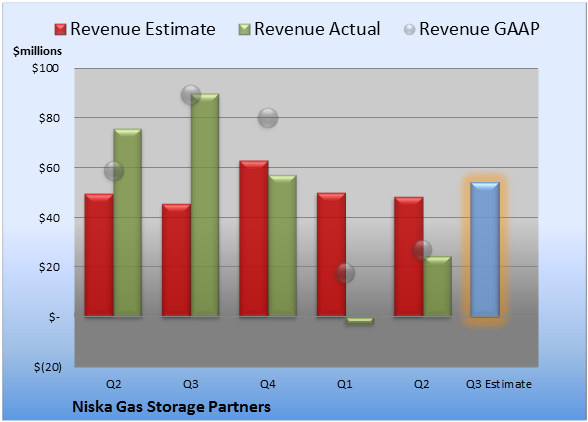Click the '$100' y-axis label
This screenshot has width=588, height=422.
(45, 68)
